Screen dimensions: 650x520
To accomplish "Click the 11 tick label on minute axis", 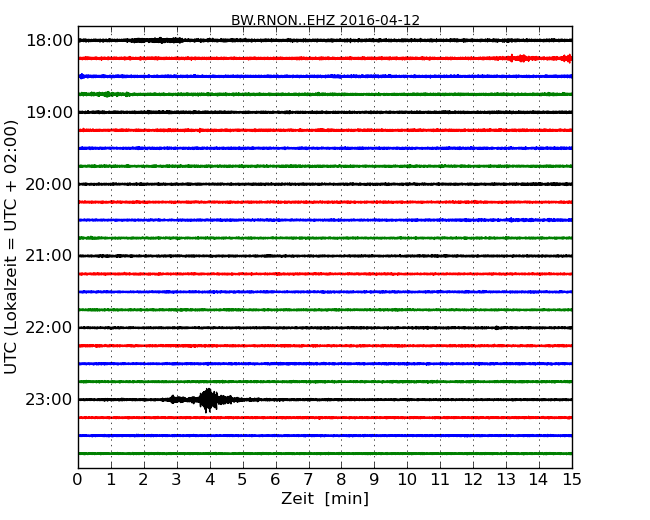I will coord(440,479).
